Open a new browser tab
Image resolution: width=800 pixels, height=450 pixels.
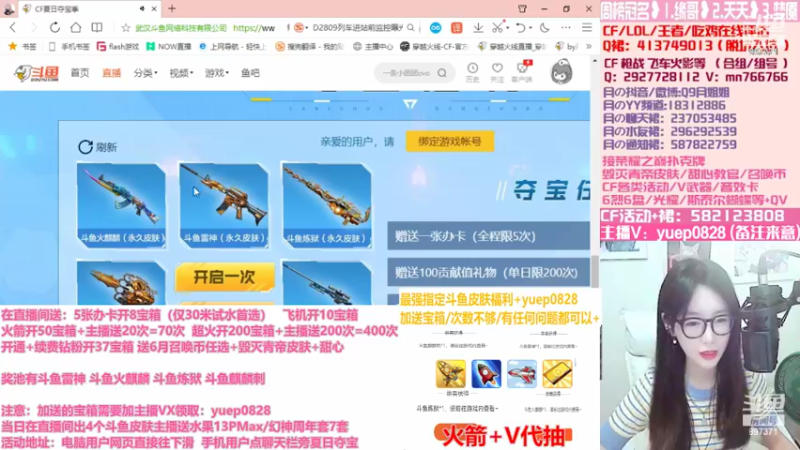pyautogui.click(x=172, y=9)
